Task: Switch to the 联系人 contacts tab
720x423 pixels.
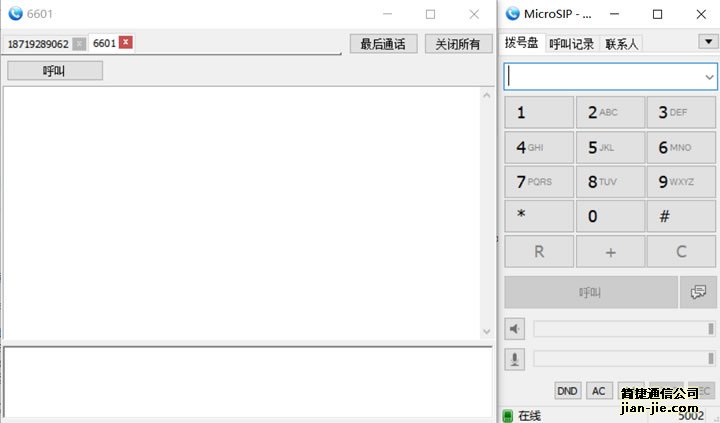Action: click(x=621, y=44)
